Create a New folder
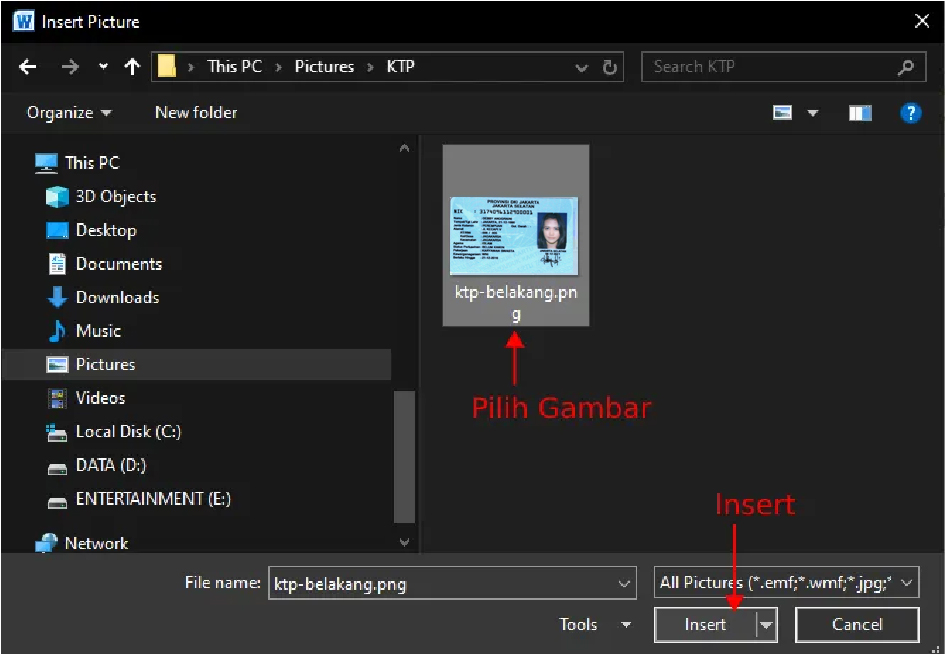This screenshot has height=654, width=946. point(195,113)
